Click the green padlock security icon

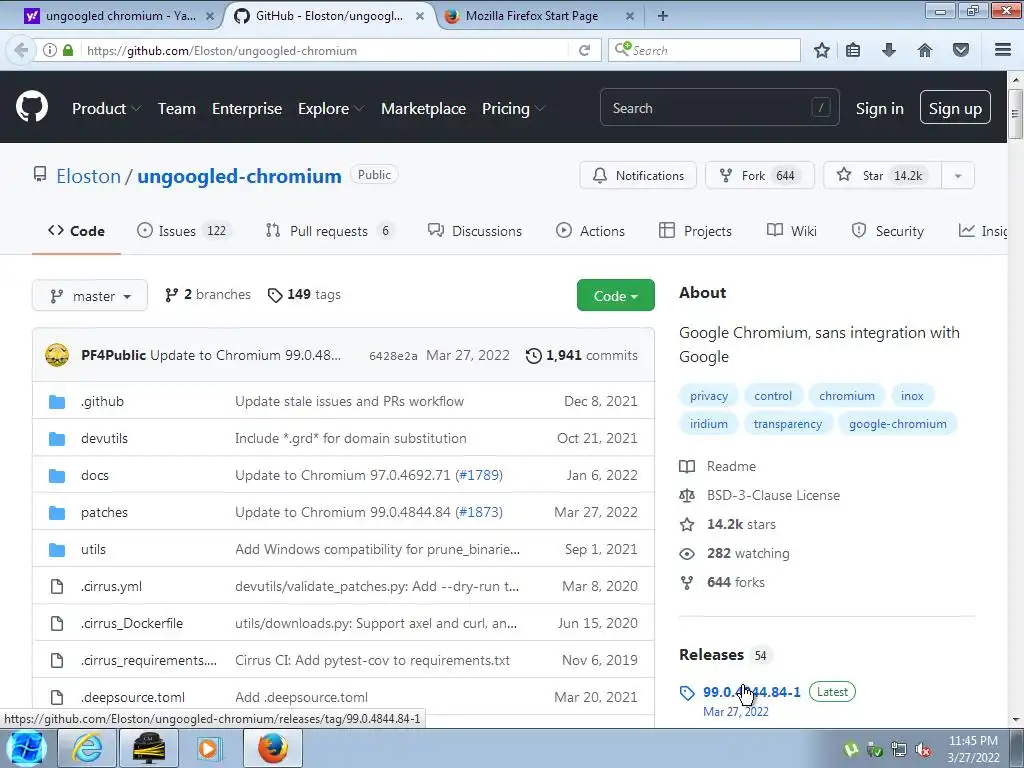(x=68, y=50)
